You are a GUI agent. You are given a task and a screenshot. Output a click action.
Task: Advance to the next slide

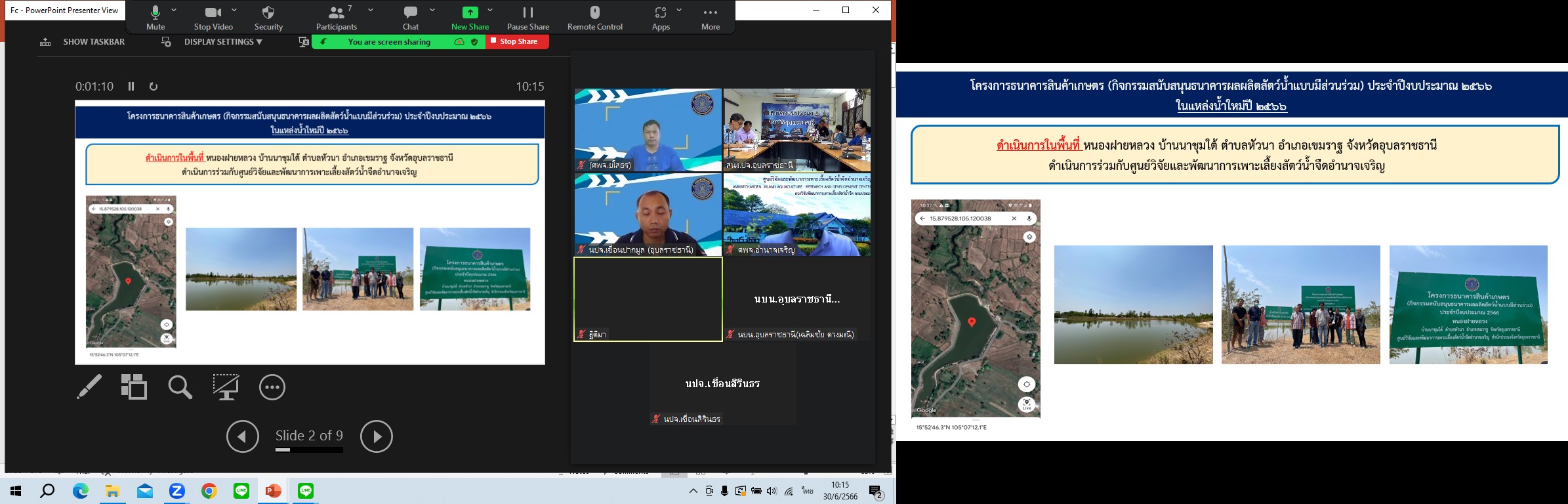(x=377, y=436)
